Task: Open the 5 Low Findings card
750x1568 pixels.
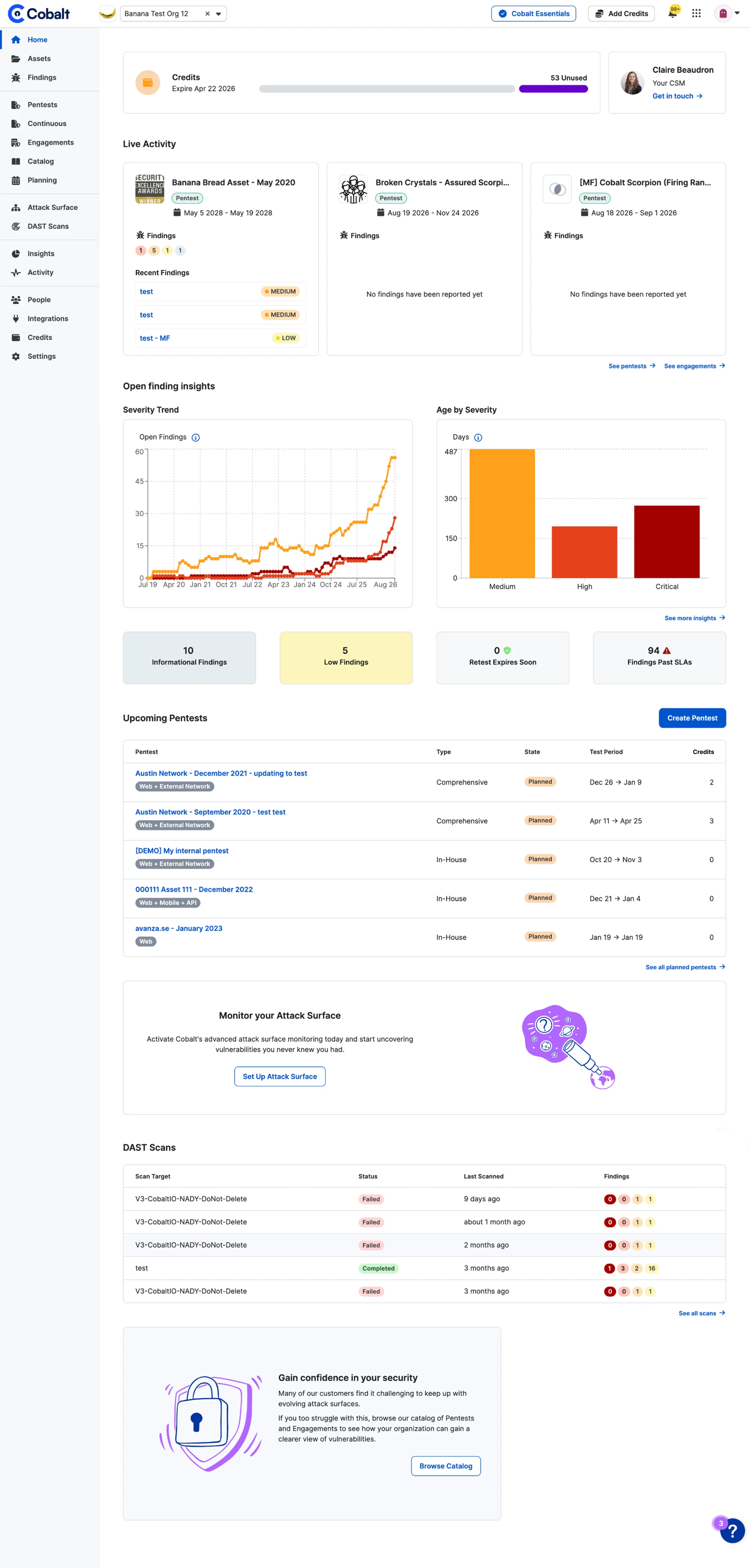Action: [x=346, y=658]
